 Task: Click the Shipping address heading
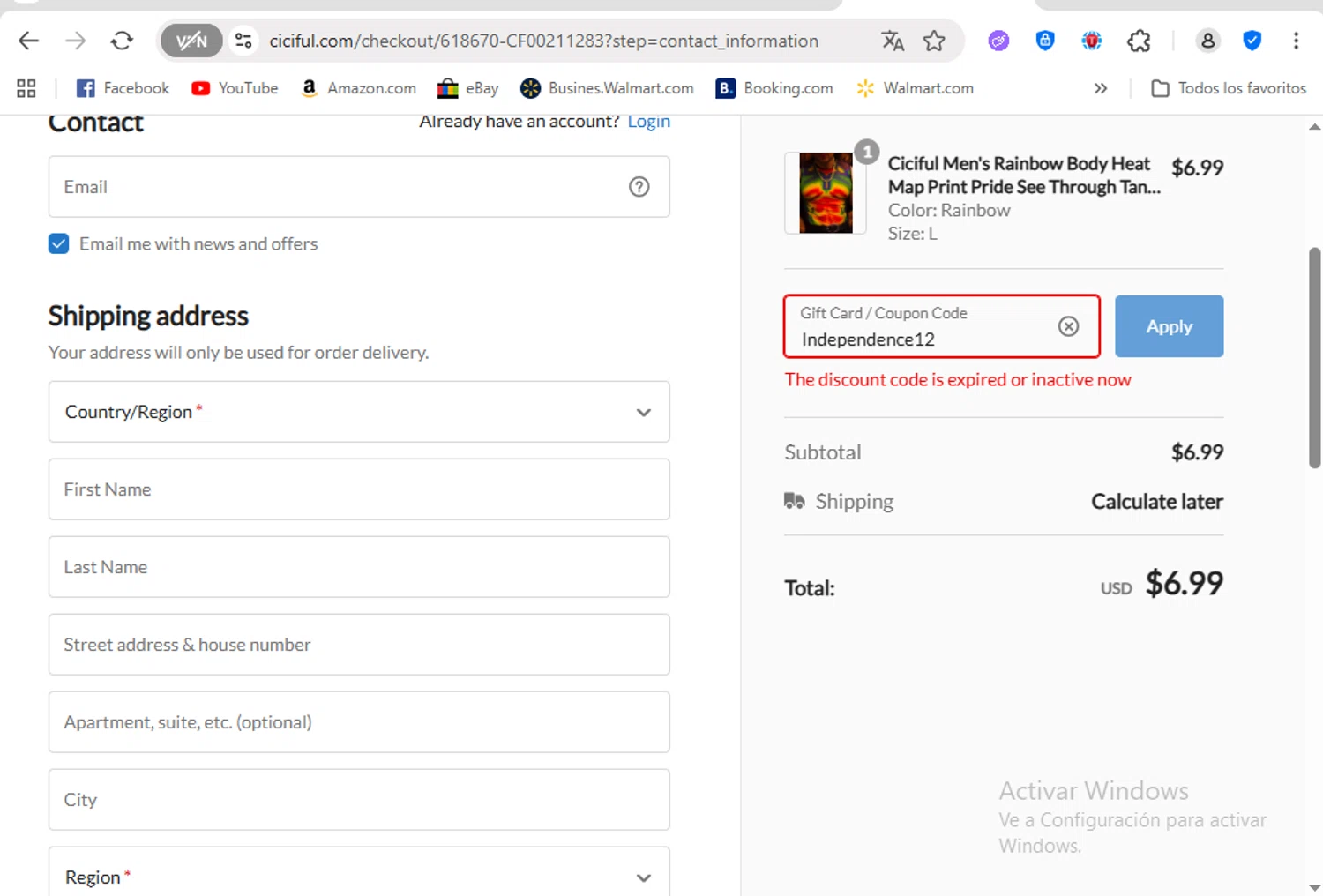pos(148,316)
